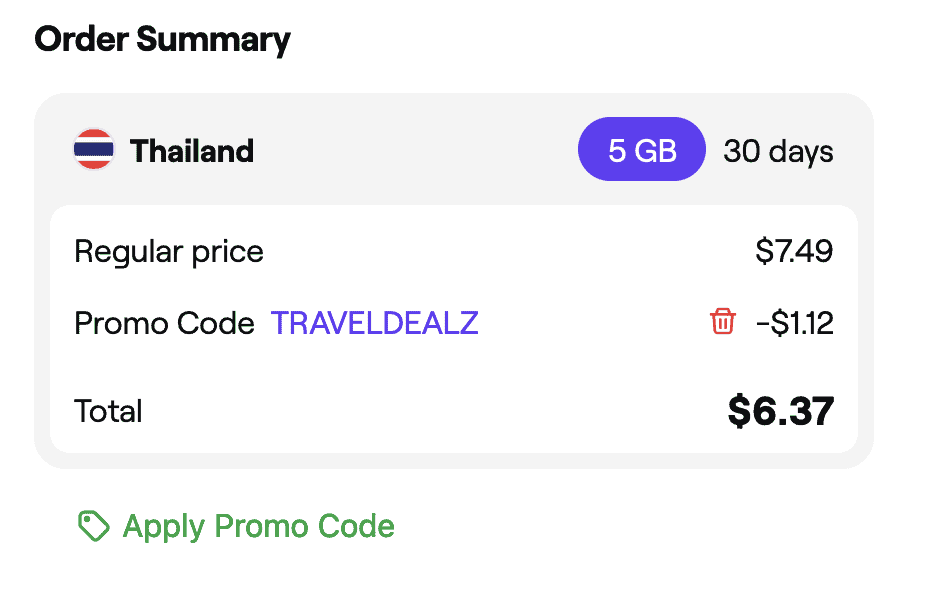The height and width of the screenshot is (612, 930).
Task: Click empty space in Regular price row
Action: (500, 251)
